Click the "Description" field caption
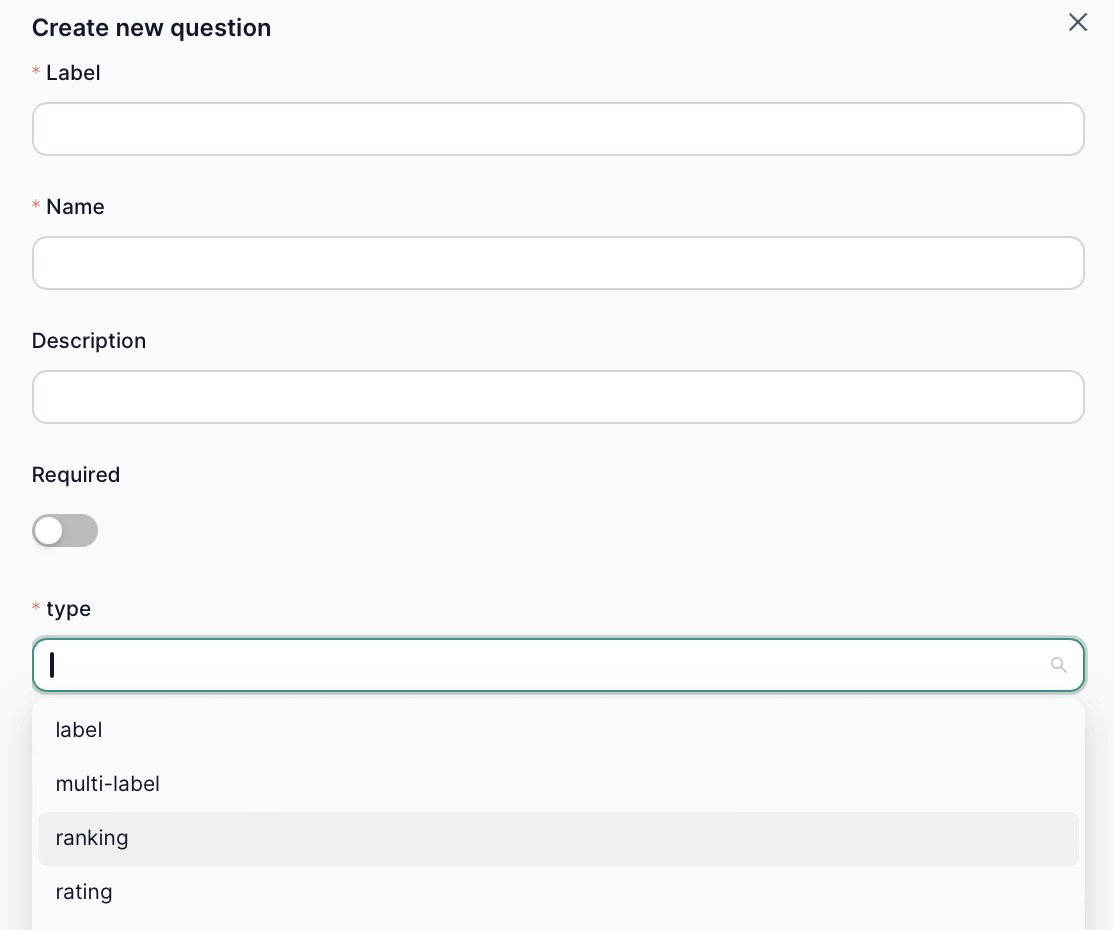 [89, 341]
